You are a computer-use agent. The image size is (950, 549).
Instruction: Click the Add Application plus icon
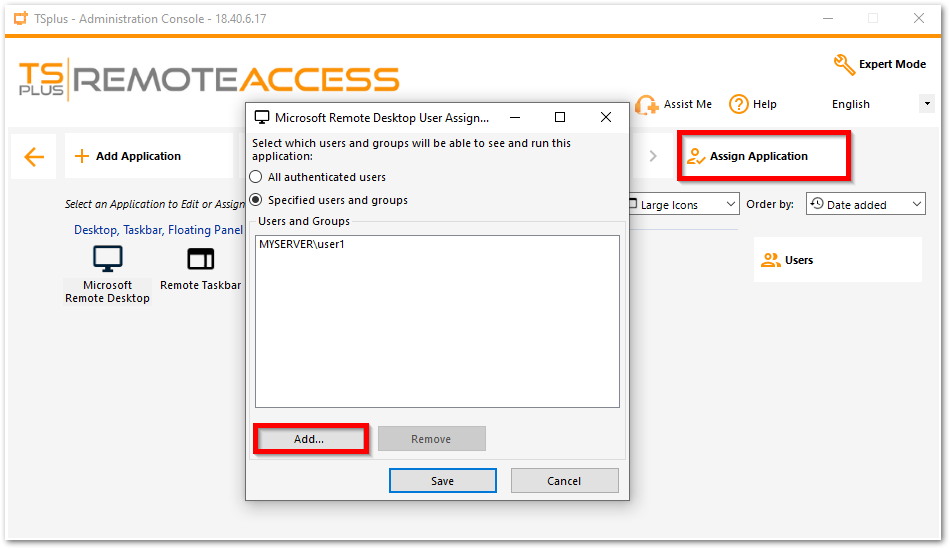coord(82,157)
